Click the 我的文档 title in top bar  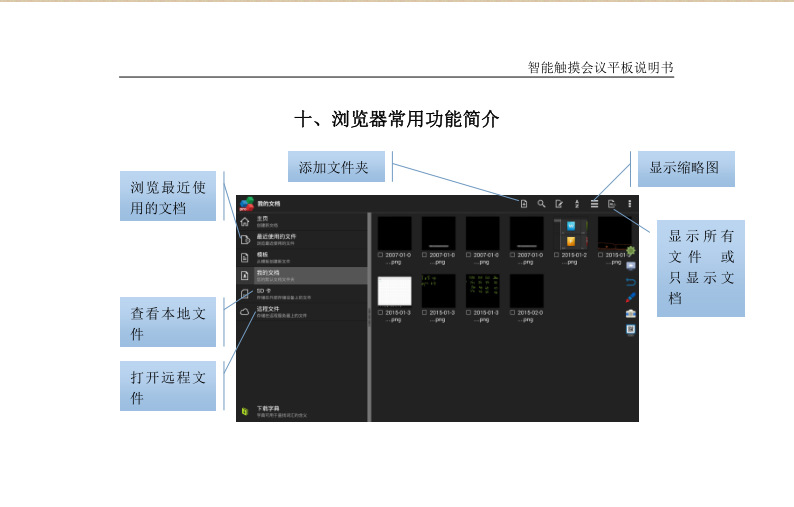(268, 204)
